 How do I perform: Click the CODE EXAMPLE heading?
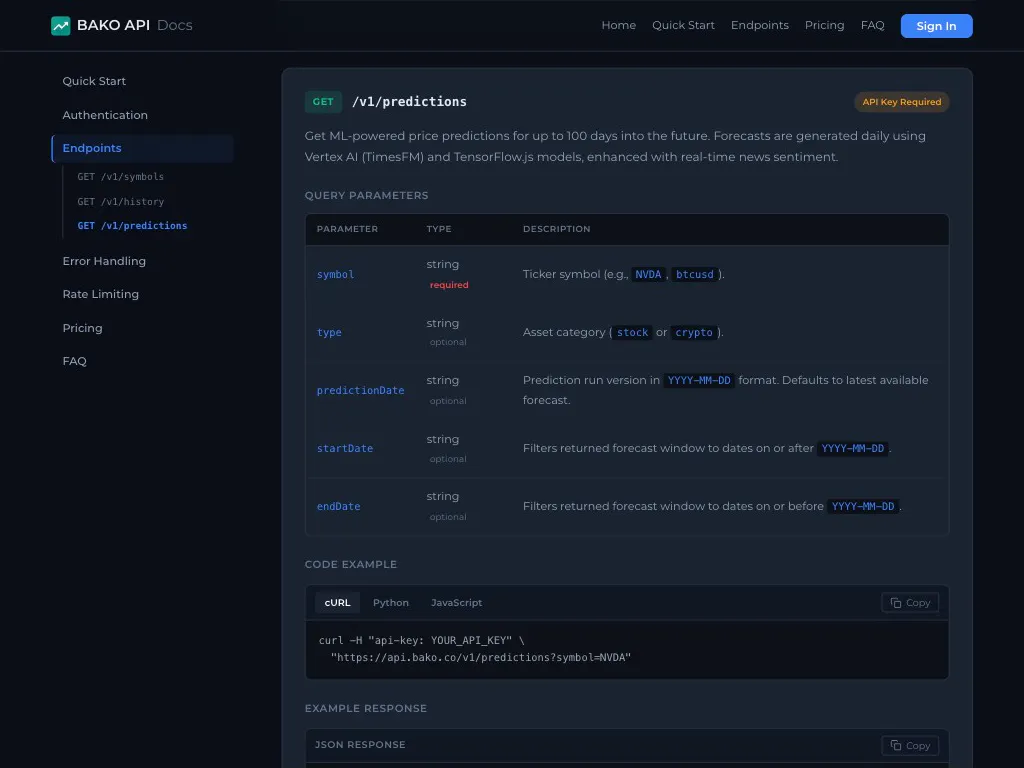point(351,564)
